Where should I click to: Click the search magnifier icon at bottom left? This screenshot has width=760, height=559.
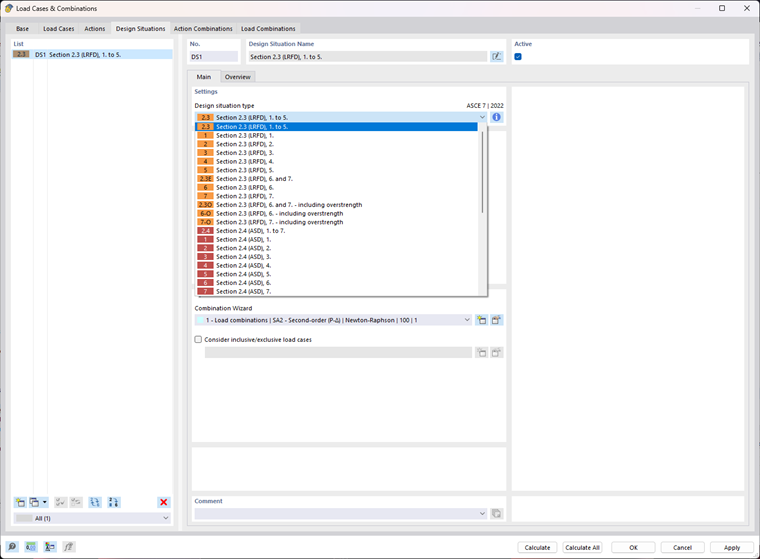point(12,547)
